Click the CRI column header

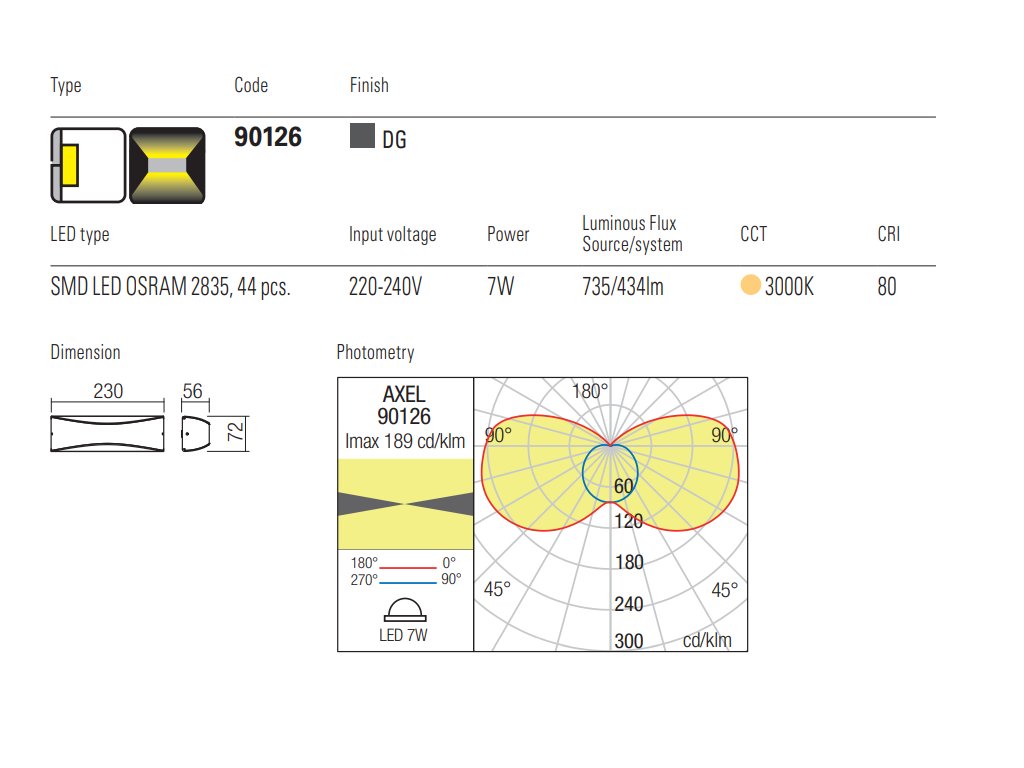[x=889, y=234]
